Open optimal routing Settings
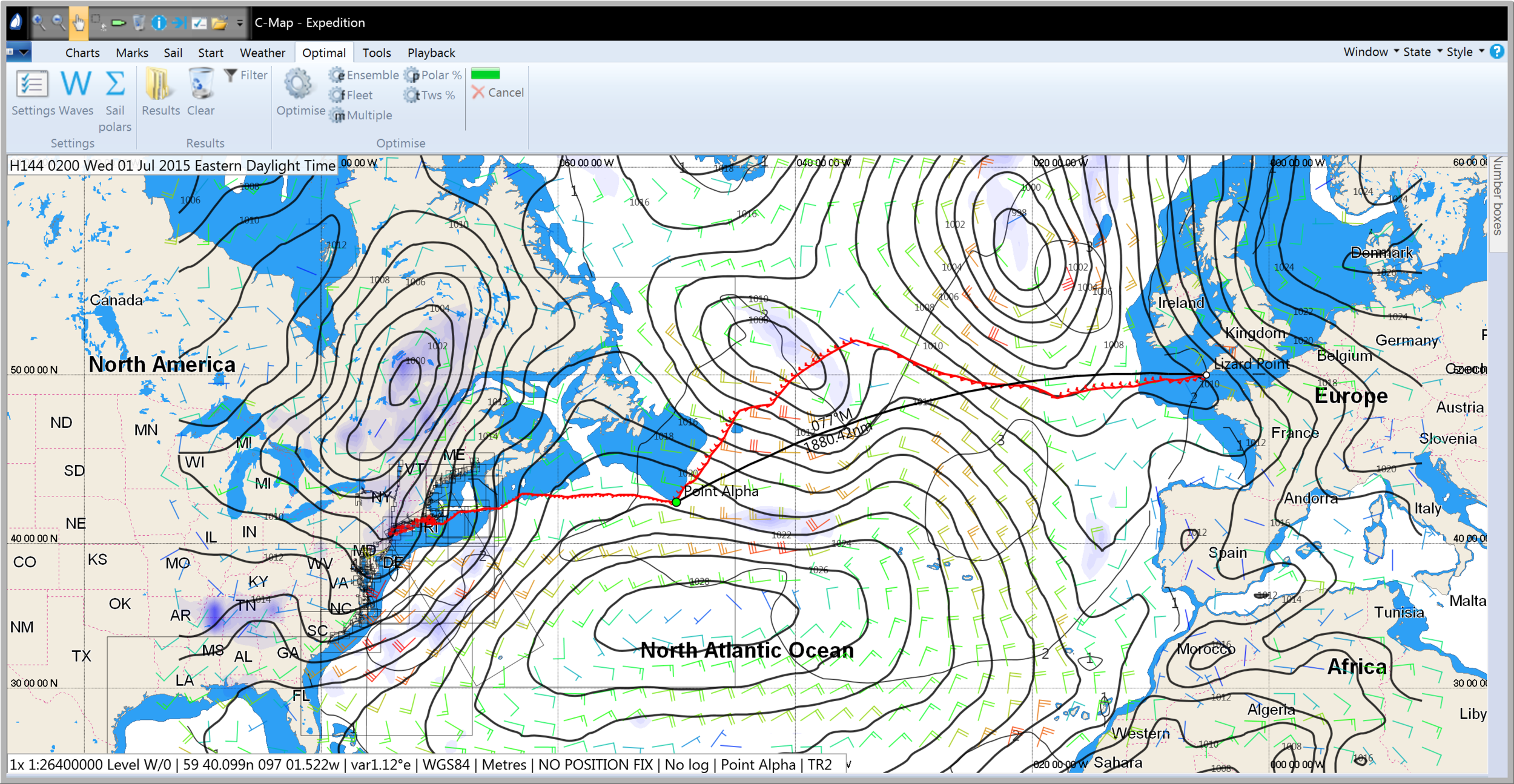 coord(33,93)
